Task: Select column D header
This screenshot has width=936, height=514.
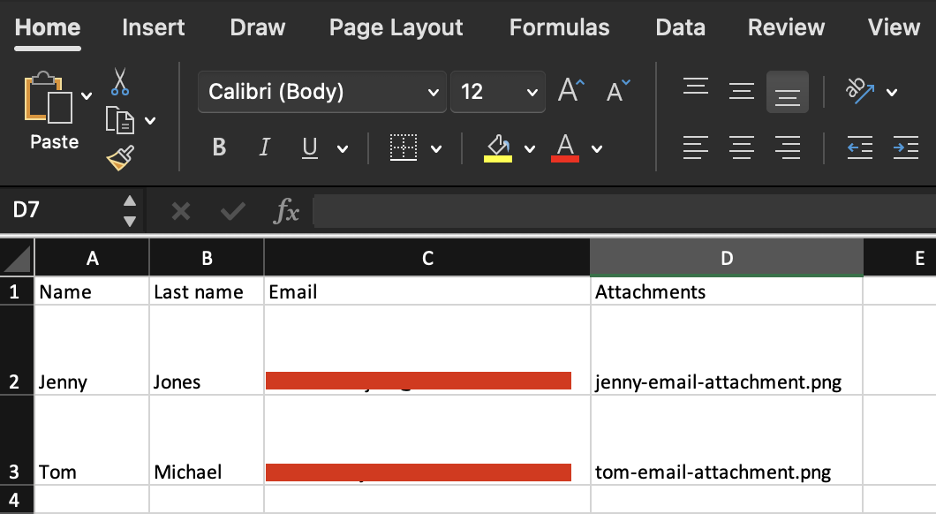Action: pos(726,258)
